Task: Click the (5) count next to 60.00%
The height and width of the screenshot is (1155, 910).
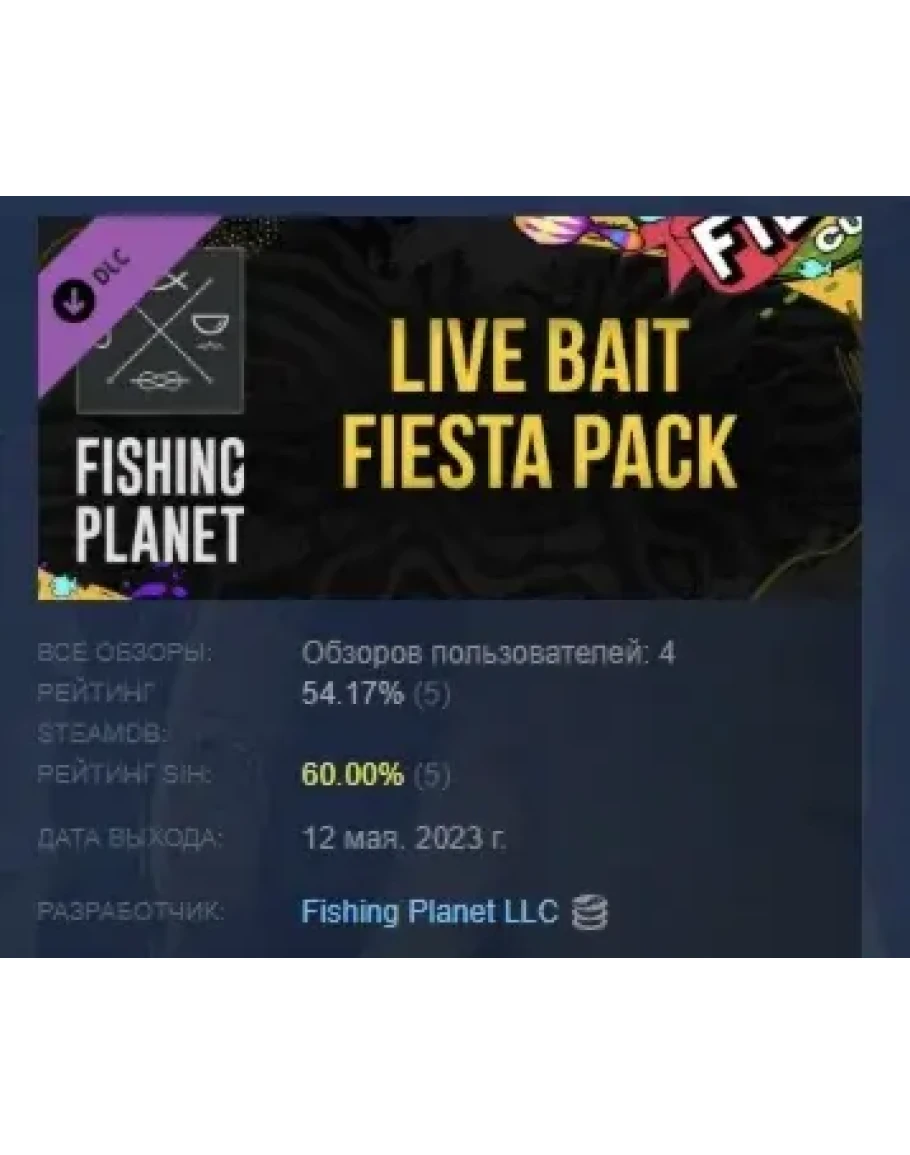Action: (432, 775)
